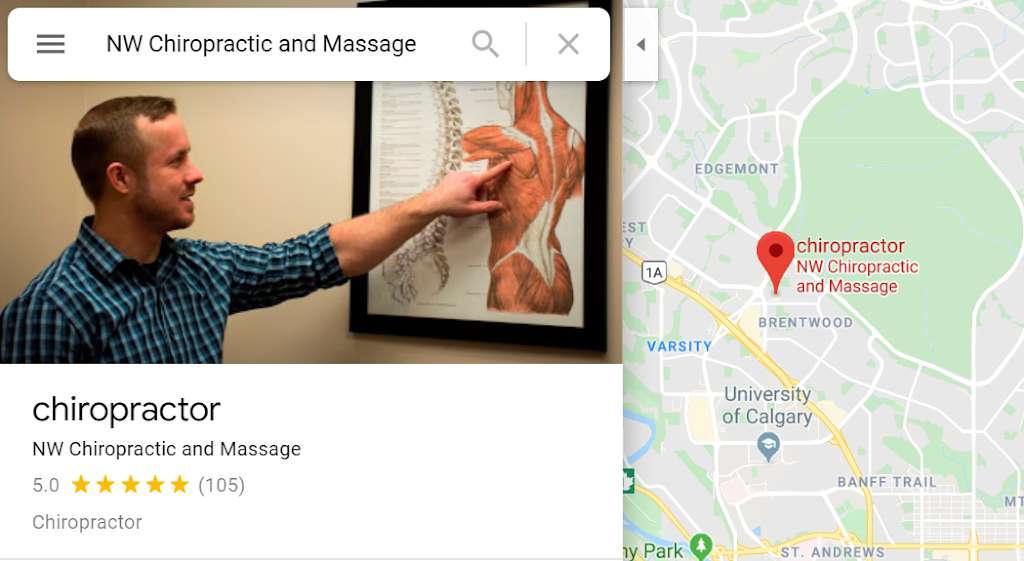The image size is (1024, 561).
Task: Collapse the side panel arrow
Action: (641, 44)
